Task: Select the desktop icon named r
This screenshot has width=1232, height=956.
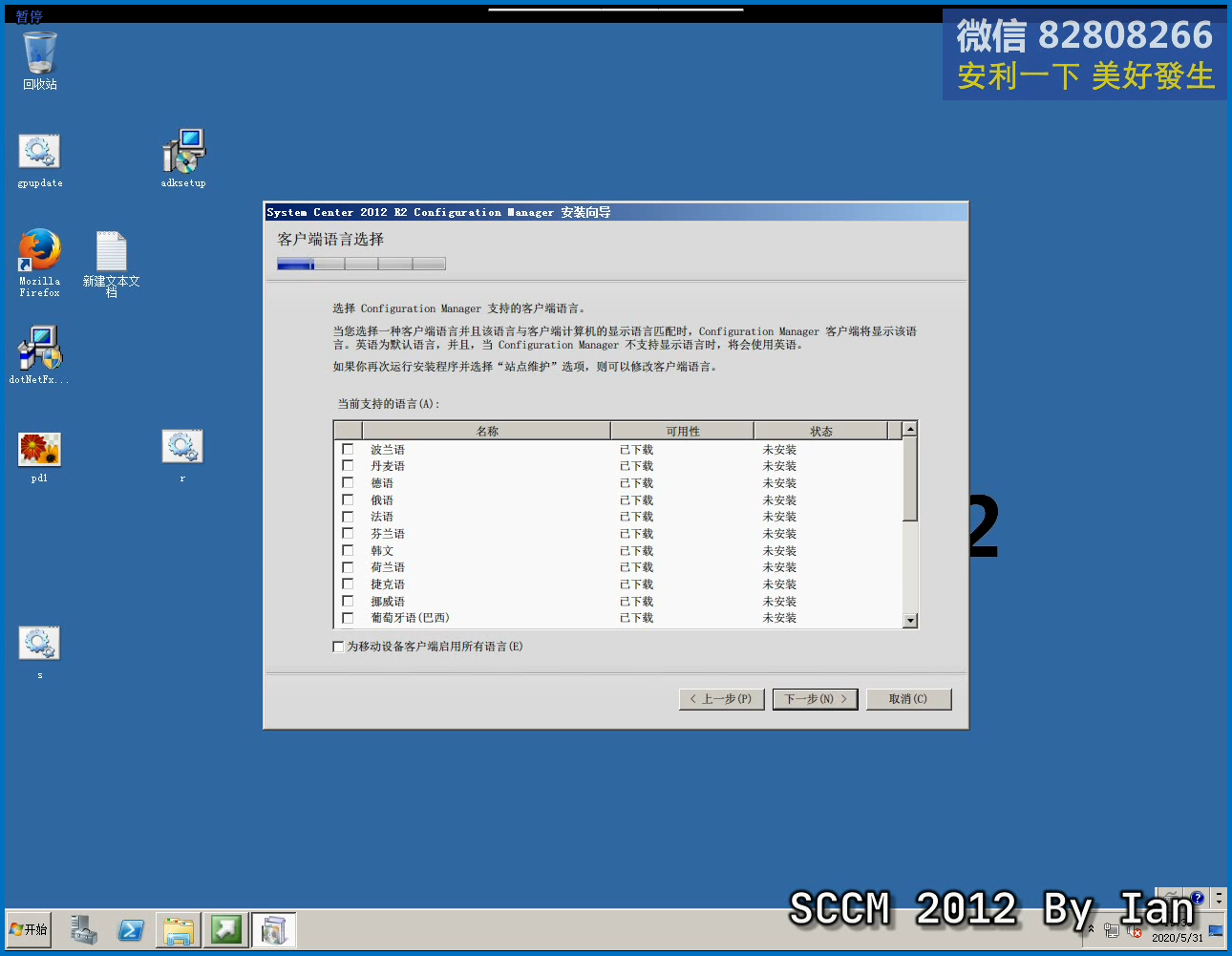Action: 182,456
